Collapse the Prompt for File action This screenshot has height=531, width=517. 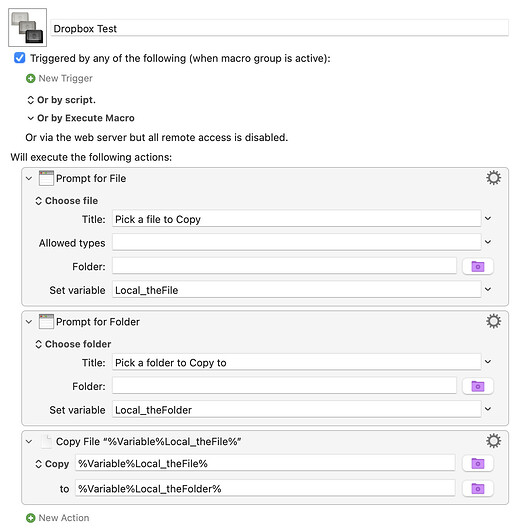tap(29, 178)
